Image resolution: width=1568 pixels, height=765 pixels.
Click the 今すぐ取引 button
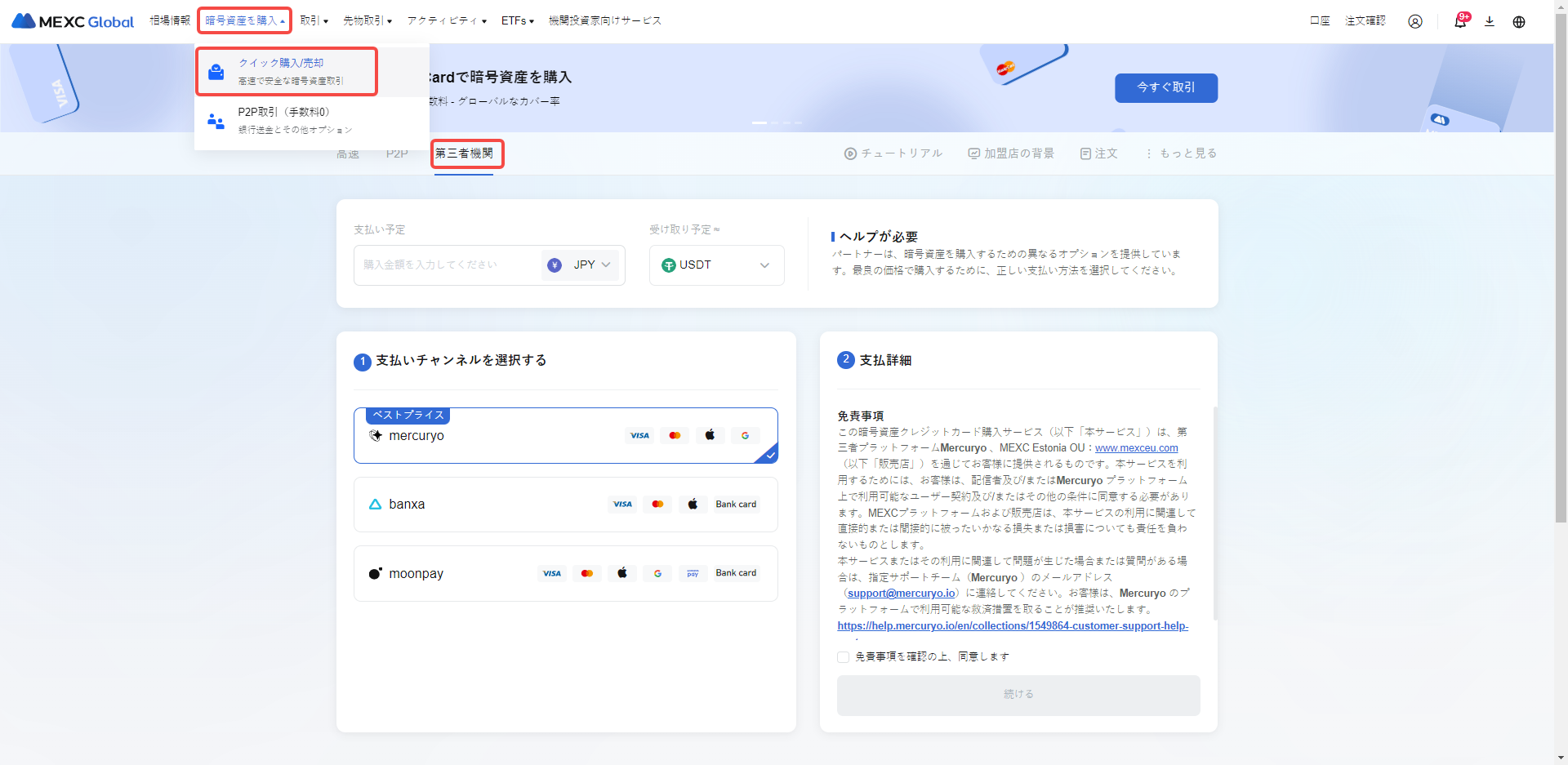click(1165, 88)
